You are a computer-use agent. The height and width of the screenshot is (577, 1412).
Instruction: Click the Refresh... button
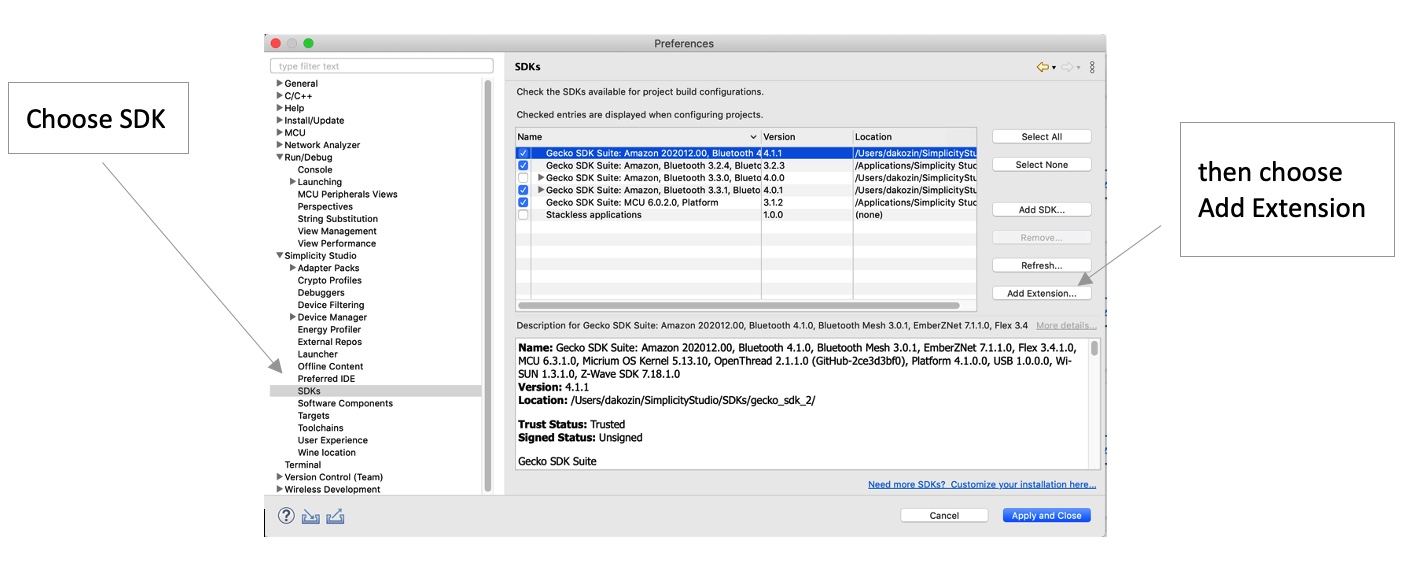[x=1041, y=266]
